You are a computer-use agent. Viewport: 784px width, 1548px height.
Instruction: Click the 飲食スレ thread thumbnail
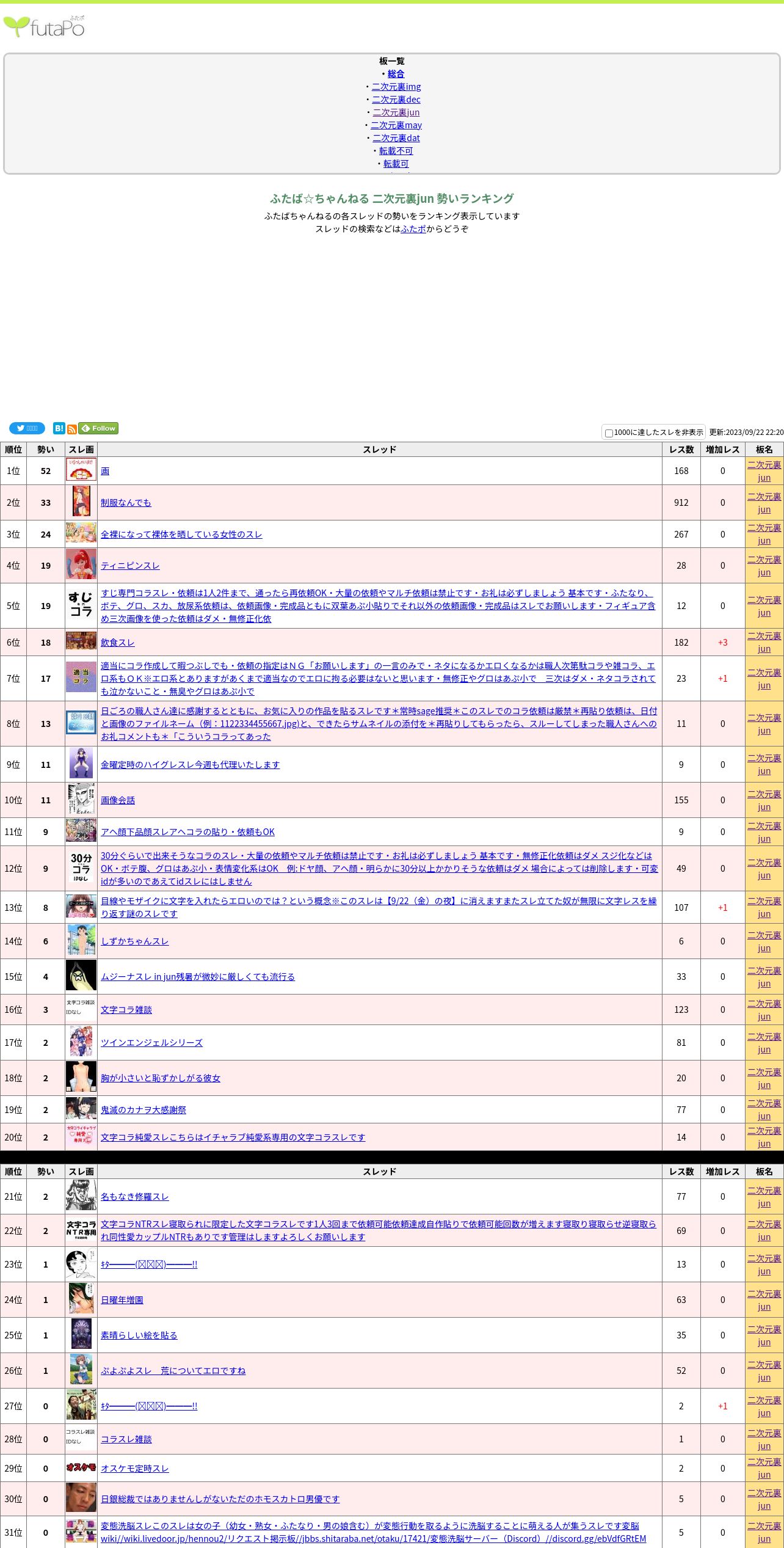pyautogui.click(x=81, y=641)
